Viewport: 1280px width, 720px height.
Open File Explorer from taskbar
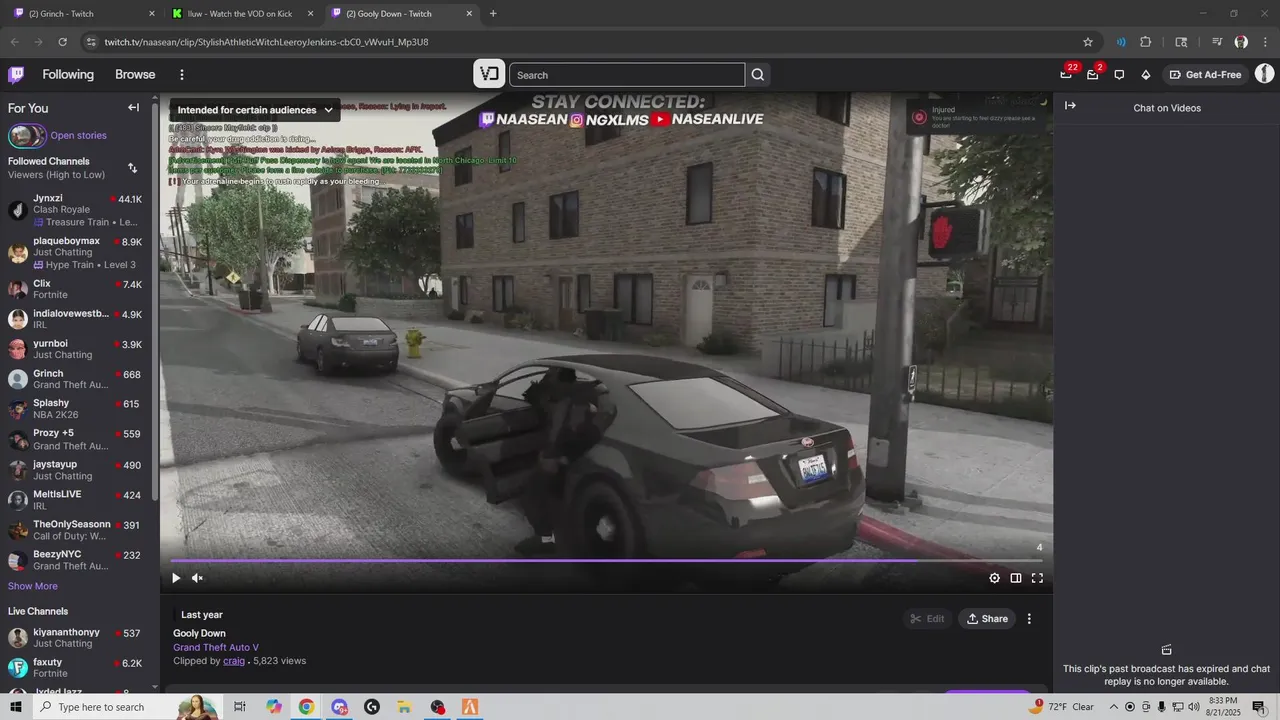click(x=405, y=707)
